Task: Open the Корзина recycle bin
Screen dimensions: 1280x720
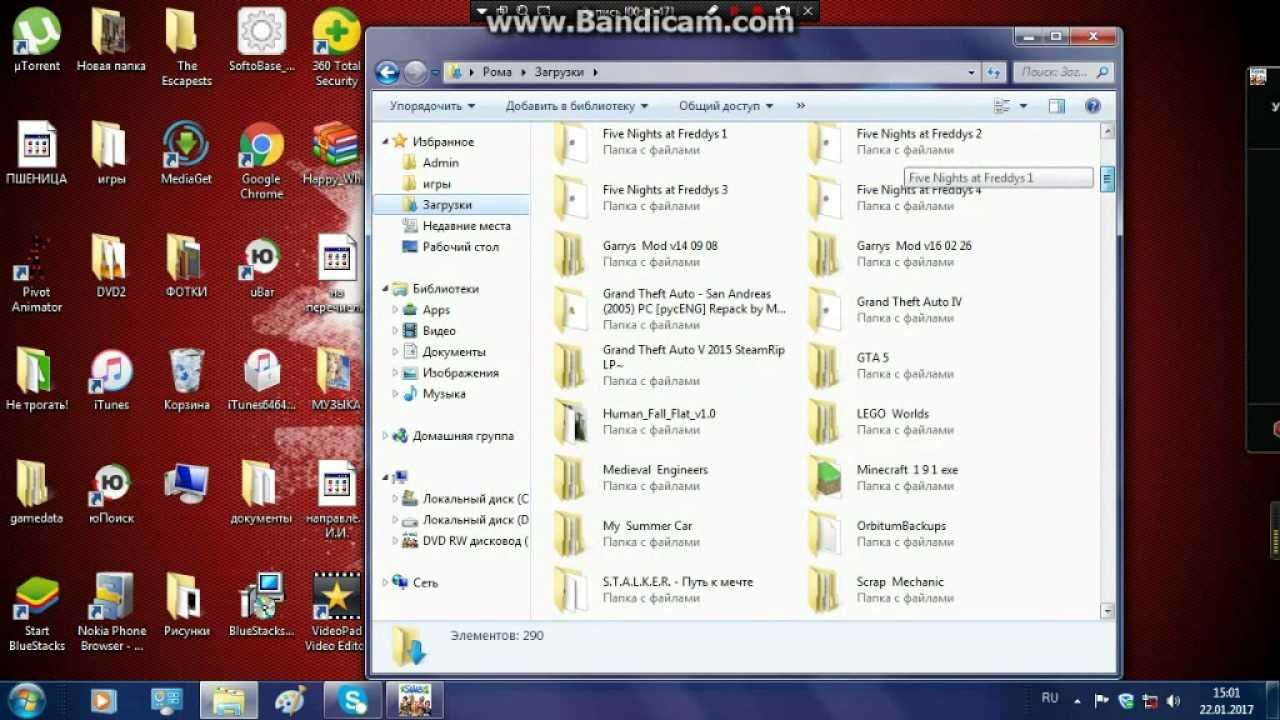Action: [x=187, y=379]
